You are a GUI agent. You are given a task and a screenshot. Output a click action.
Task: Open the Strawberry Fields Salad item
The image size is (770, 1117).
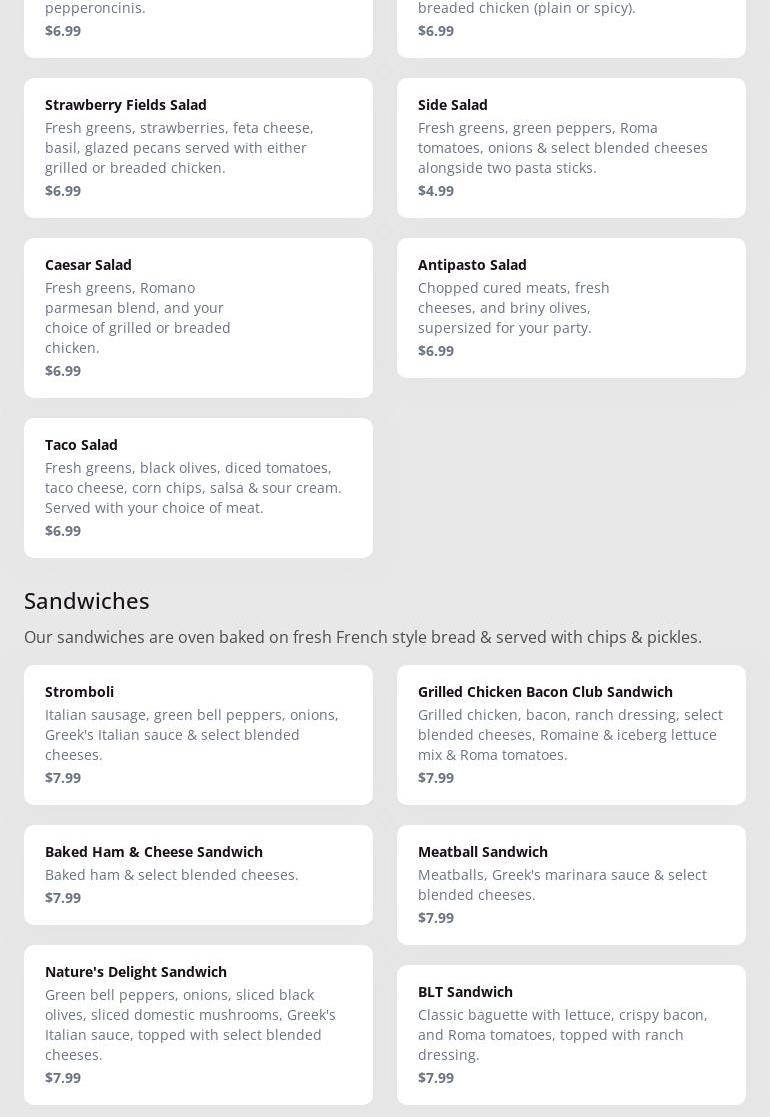(198, 147)
